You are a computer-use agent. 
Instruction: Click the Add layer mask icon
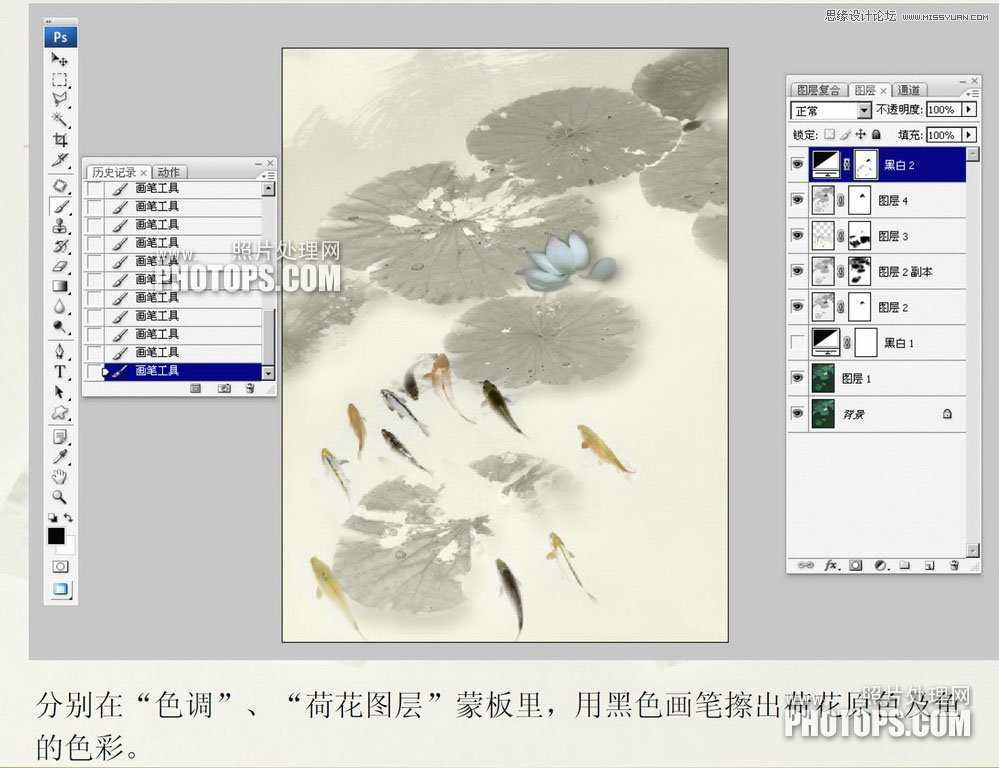855,566
